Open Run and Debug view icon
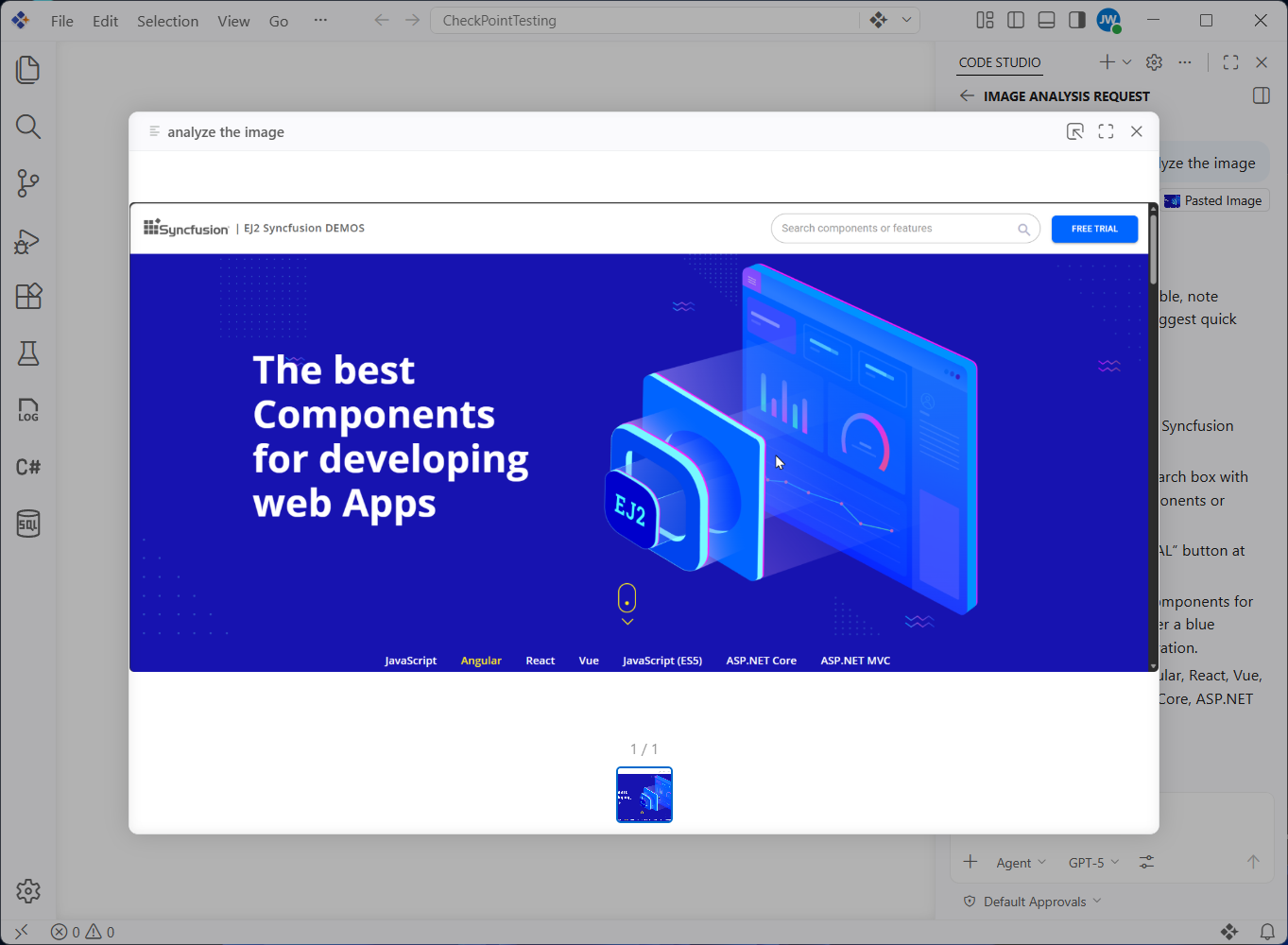Screen dimensions: 1288x945 coord(28,240)
